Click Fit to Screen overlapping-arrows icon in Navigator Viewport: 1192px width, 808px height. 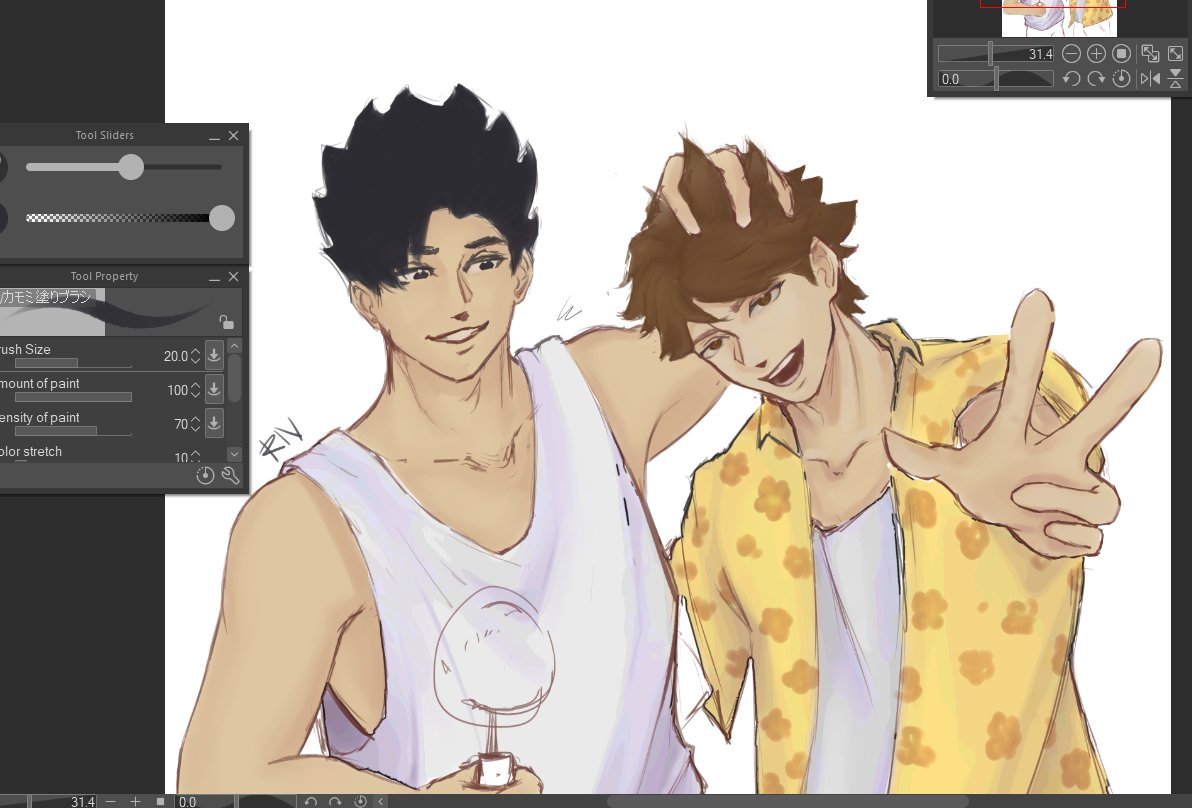pos(1150,54)
